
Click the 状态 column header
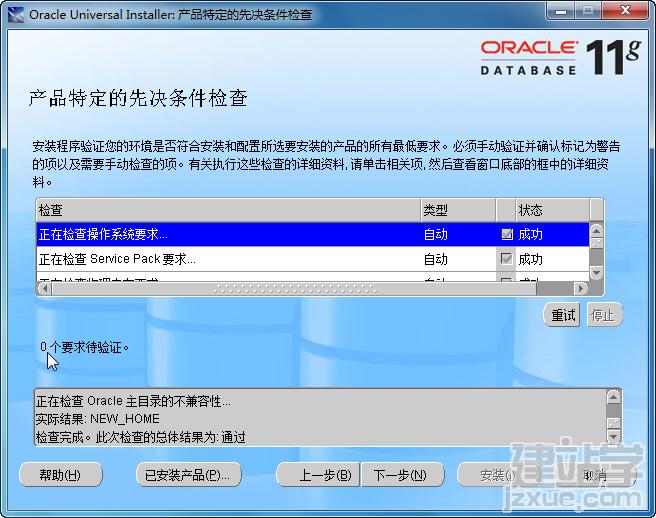click(550, 210)
